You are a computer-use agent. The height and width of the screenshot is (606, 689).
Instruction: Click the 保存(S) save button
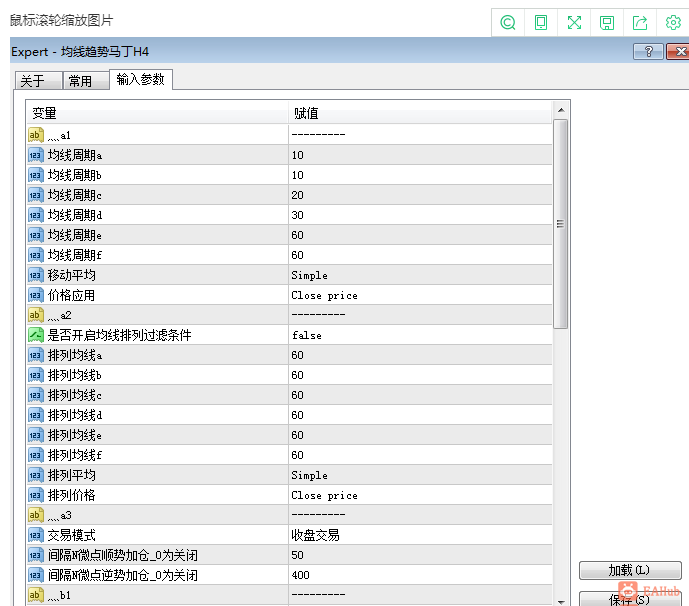click(630, 599)
